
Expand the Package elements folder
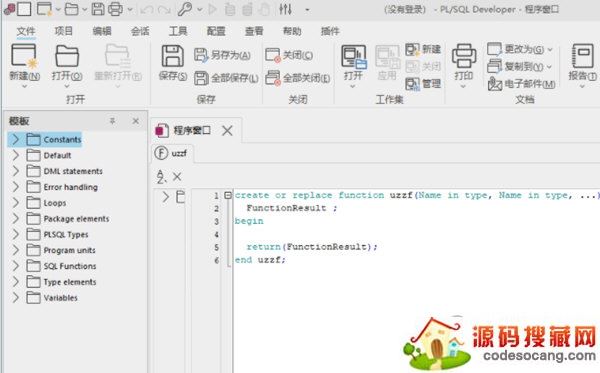(15, 218)
